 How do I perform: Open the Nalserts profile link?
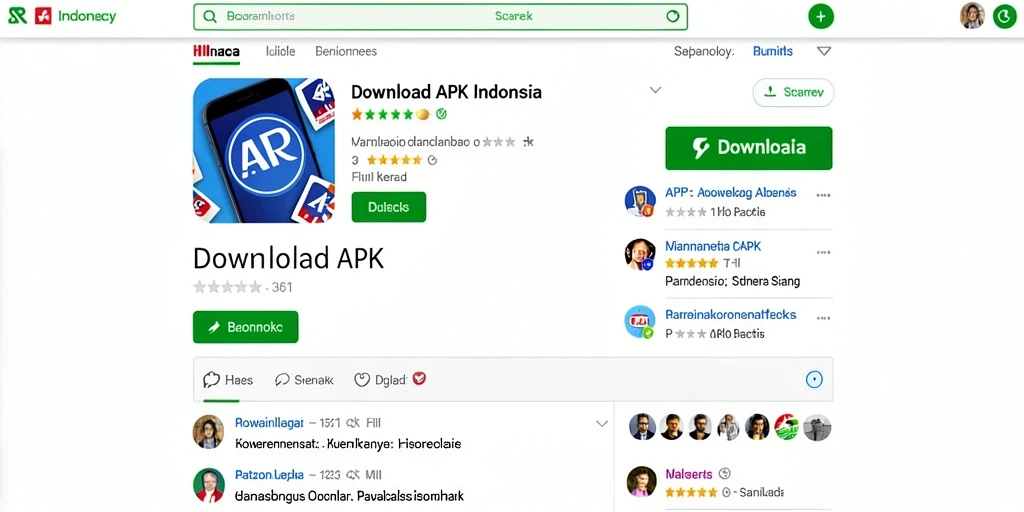[x=689, y=473]
